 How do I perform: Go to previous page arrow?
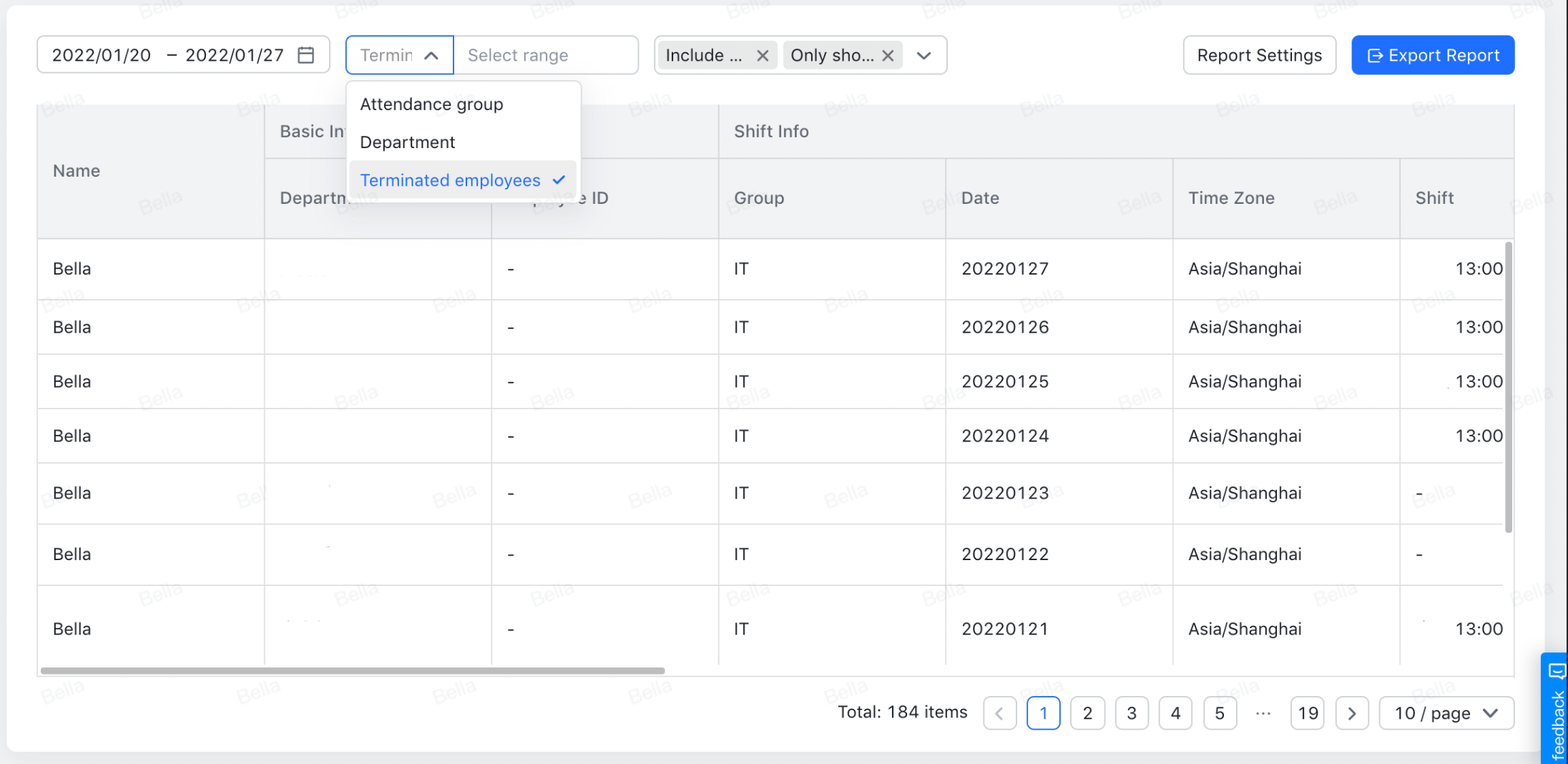[999, 713]
